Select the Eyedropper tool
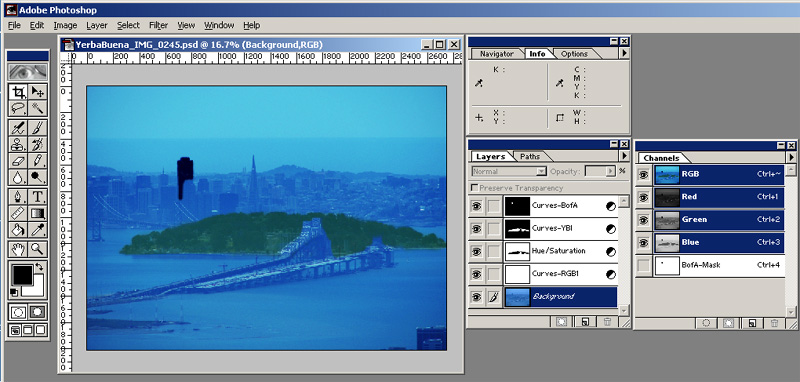The width and height of the screenshot is (800, 382). click(x=38, y=231)
